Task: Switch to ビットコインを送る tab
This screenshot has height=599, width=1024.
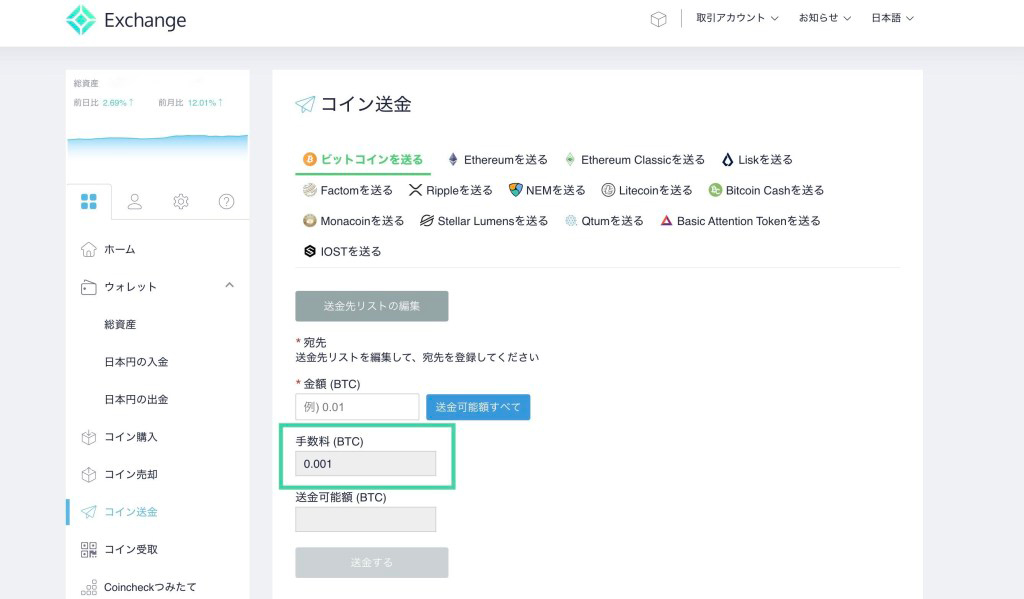Action: tap(363, 160)
